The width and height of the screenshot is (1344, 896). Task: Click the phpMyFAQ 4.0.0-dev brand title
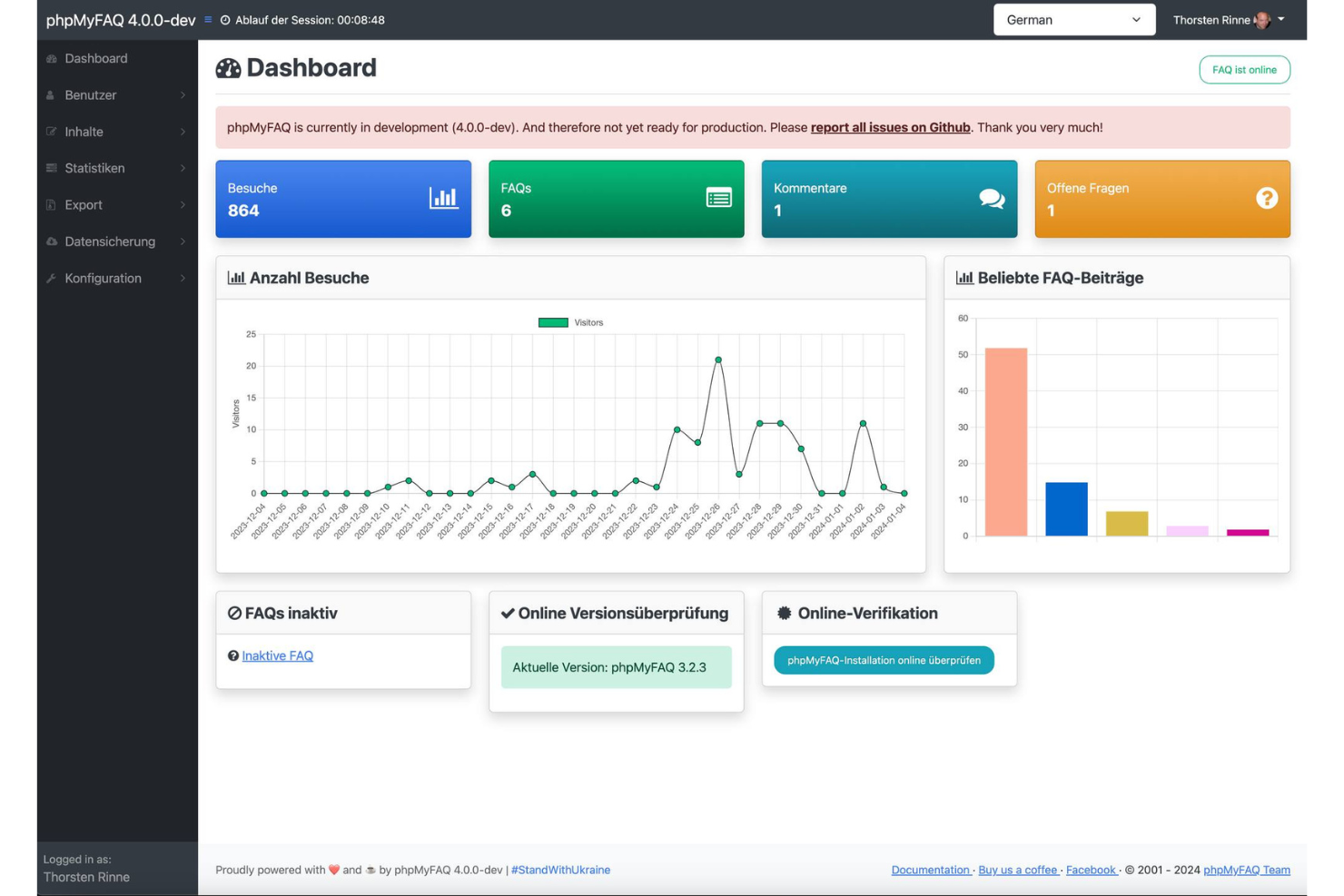point(121,20)
